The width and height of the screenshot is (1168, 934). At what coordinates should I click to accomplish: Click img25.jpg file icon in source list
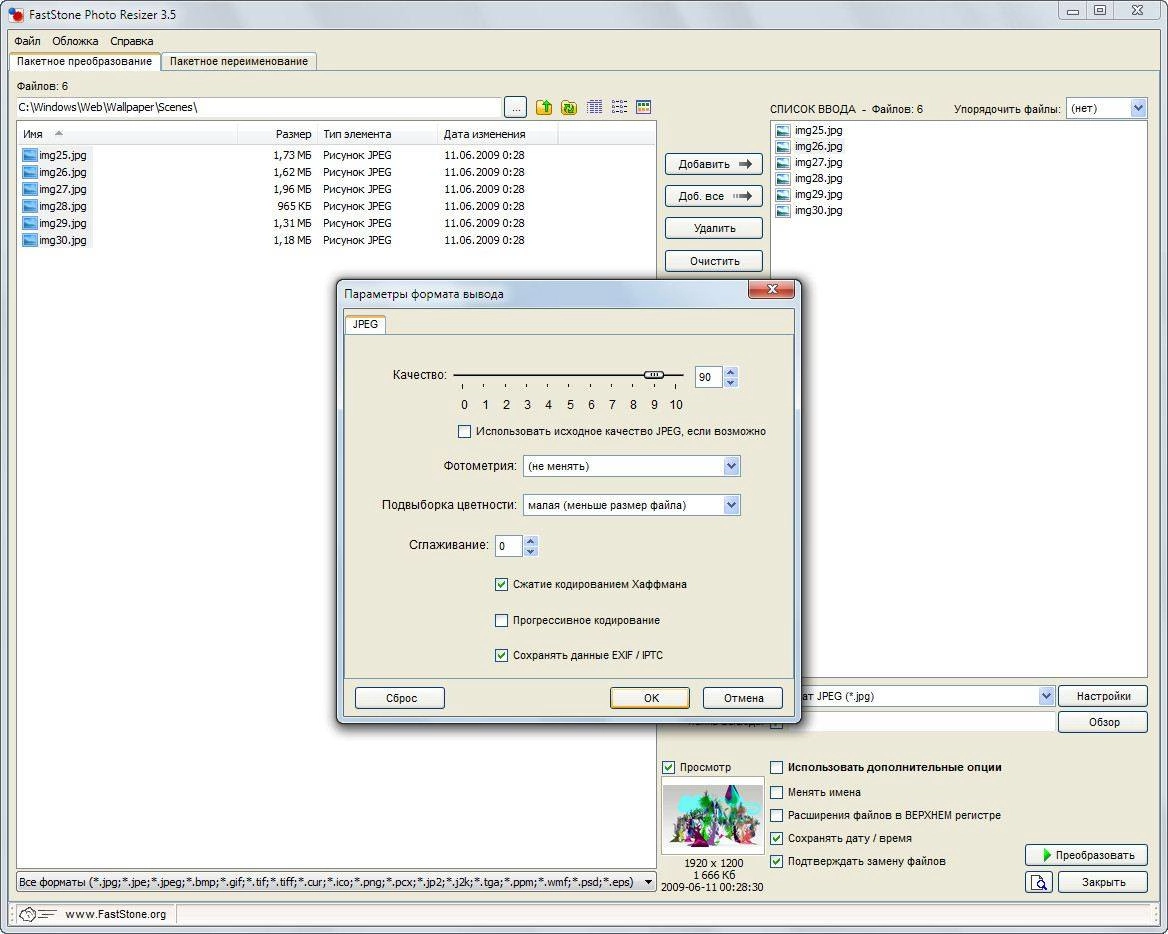(x=30, y=155)
